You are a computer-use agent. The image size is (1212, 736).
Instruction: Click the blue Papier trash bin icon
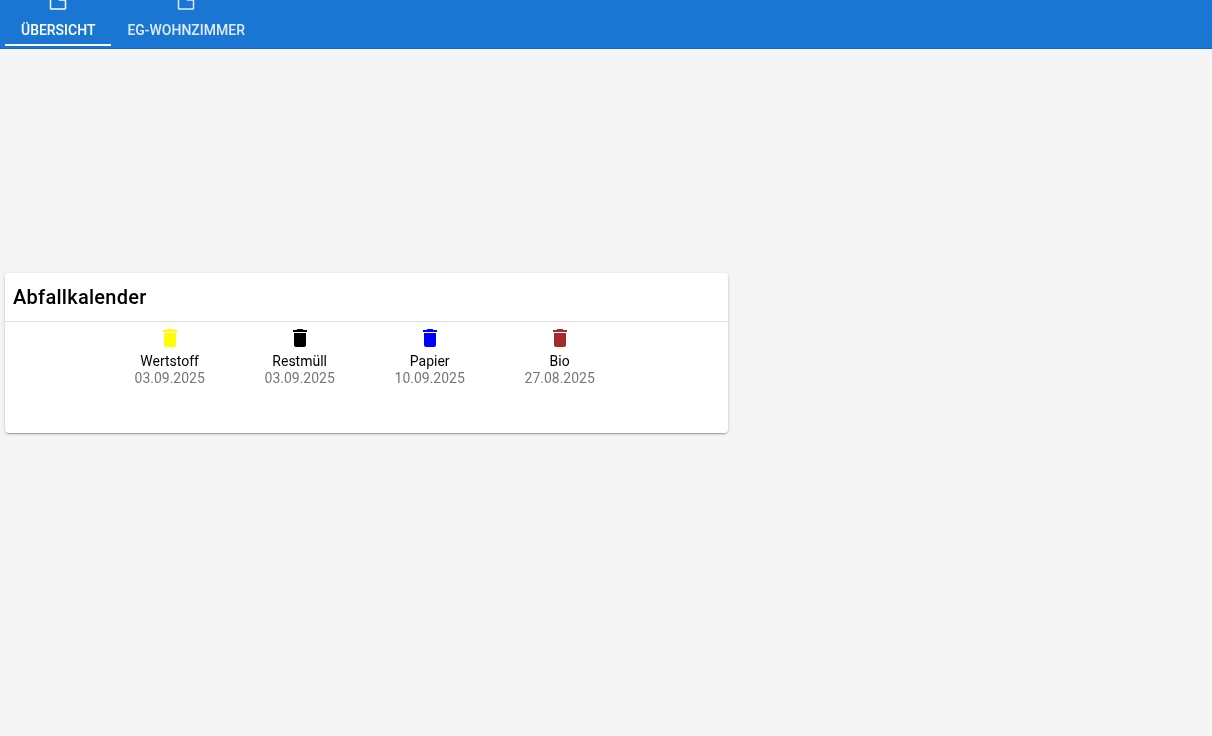430,338
